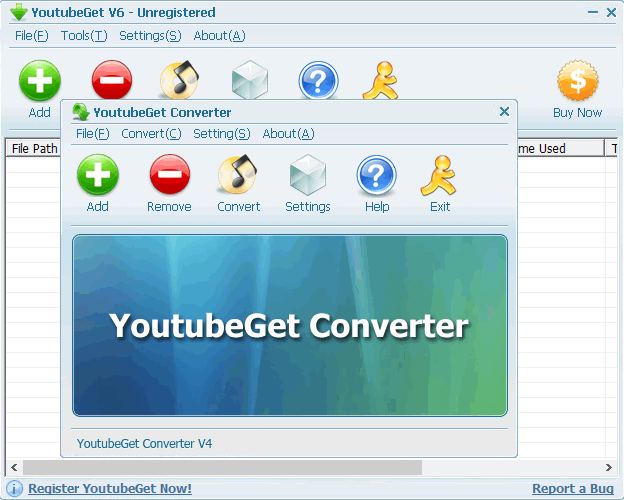Click the Exit running man icon in Converter

coord(439,175)
